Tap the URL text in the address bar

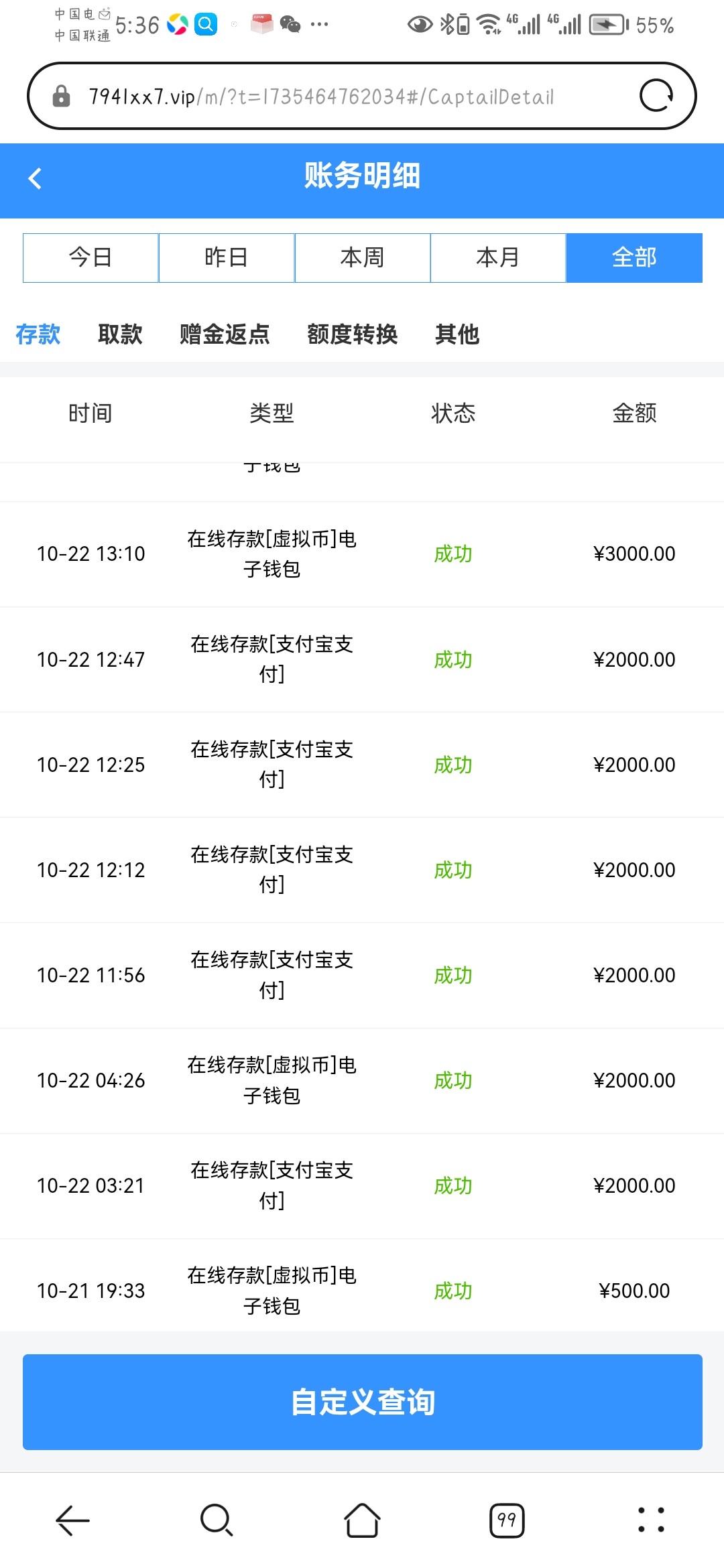(322, 96)
